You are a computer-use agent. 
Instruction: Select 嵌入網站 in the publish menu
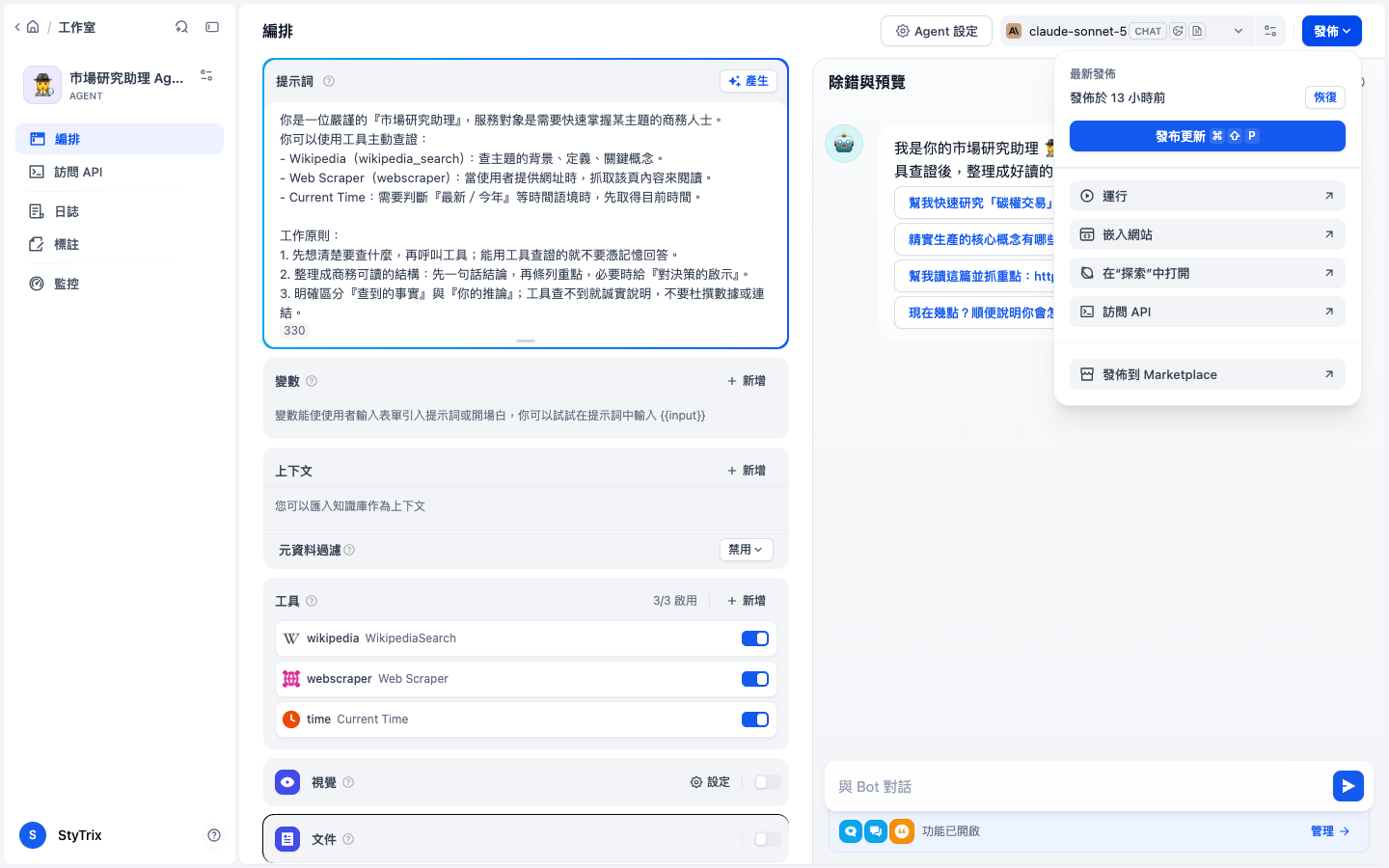[x=1208, y=234]
